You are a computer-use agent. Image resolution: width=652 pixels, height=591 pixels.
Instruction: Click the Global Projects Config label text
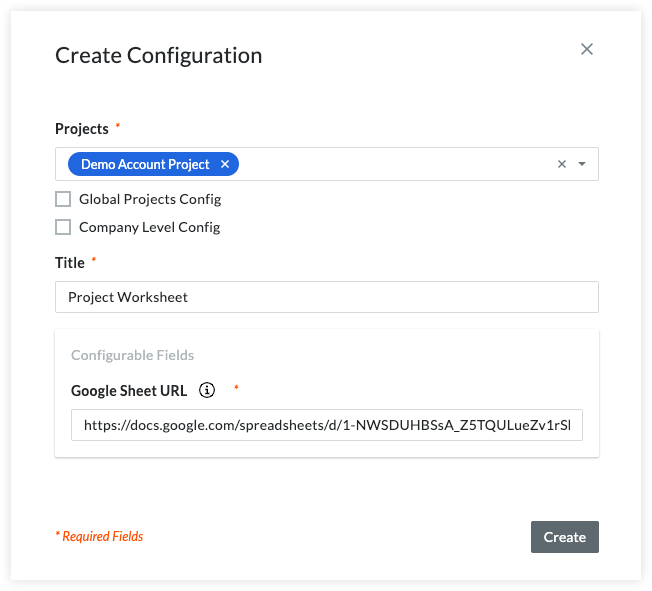150,199
